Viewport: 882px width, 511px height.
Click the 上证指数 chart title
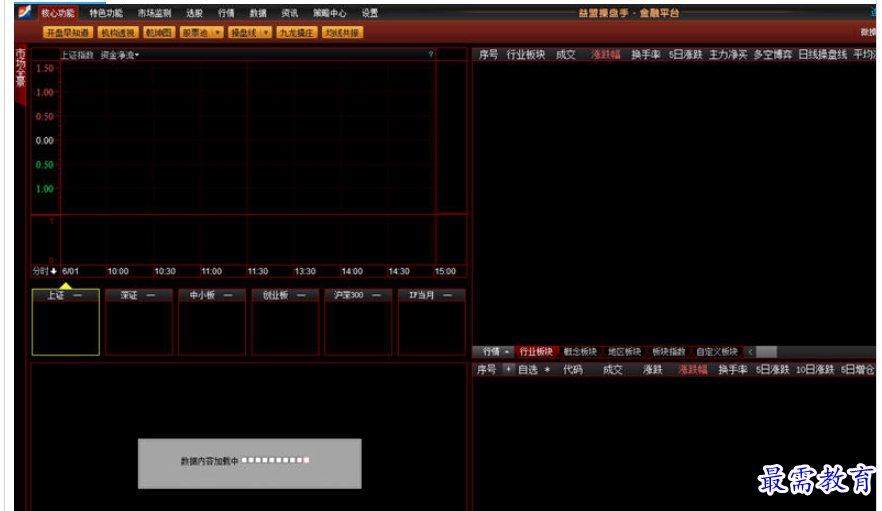[77, 55]
